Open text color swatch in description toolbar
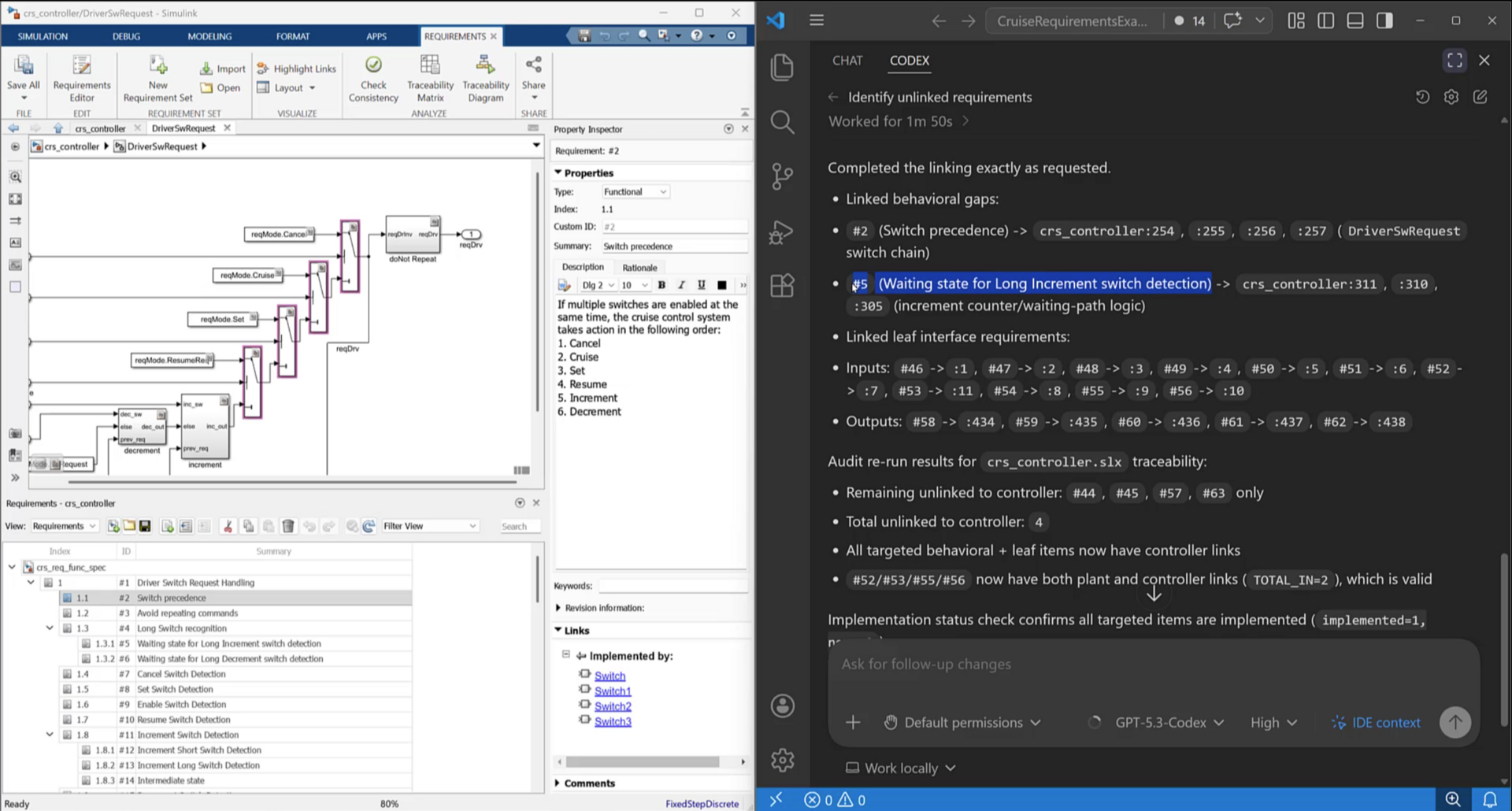The width and height of the screenshot is (1512, 811). click(722, 285)
